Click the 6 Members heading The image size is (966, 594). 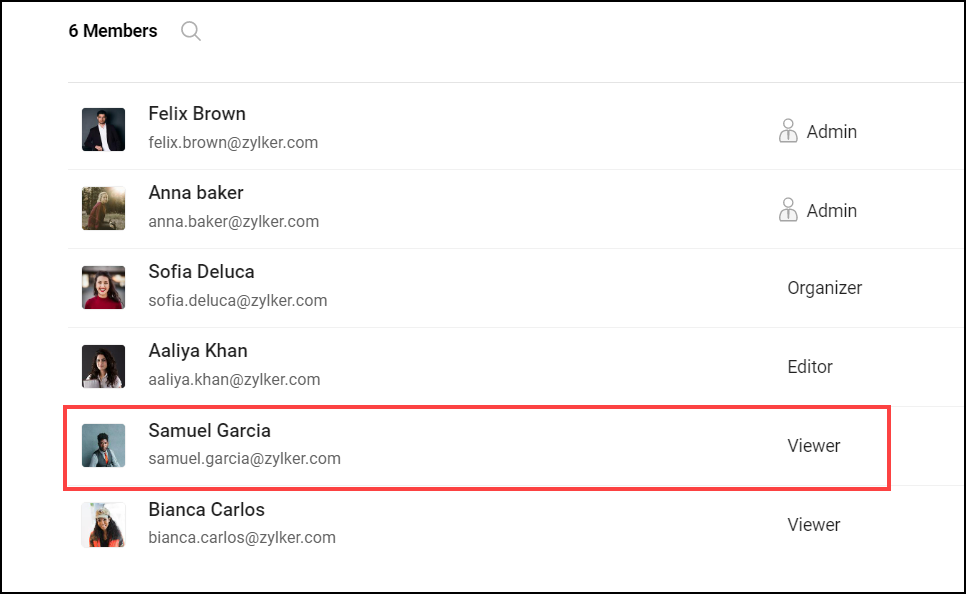[113, 31]
